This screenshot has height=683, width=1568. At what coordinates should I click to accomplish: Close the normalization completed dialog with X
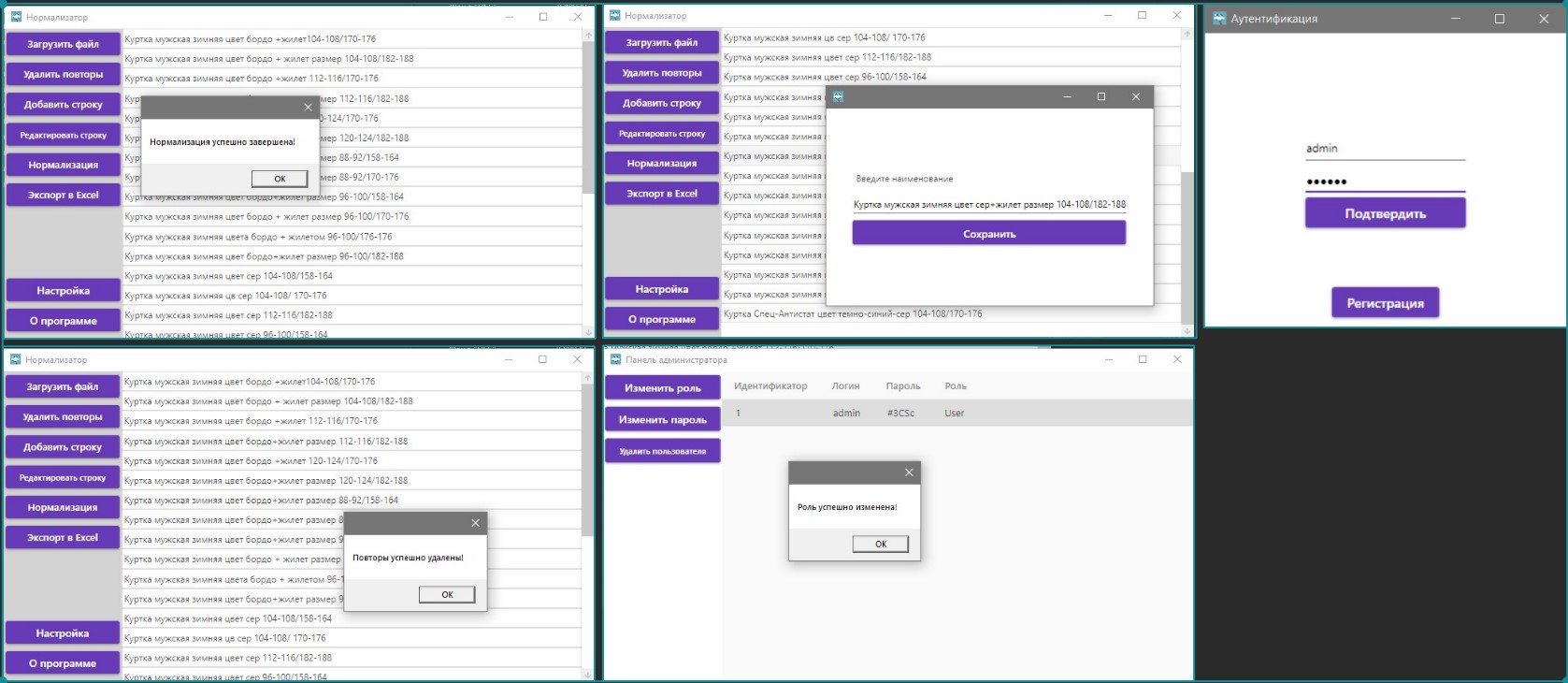308,107
